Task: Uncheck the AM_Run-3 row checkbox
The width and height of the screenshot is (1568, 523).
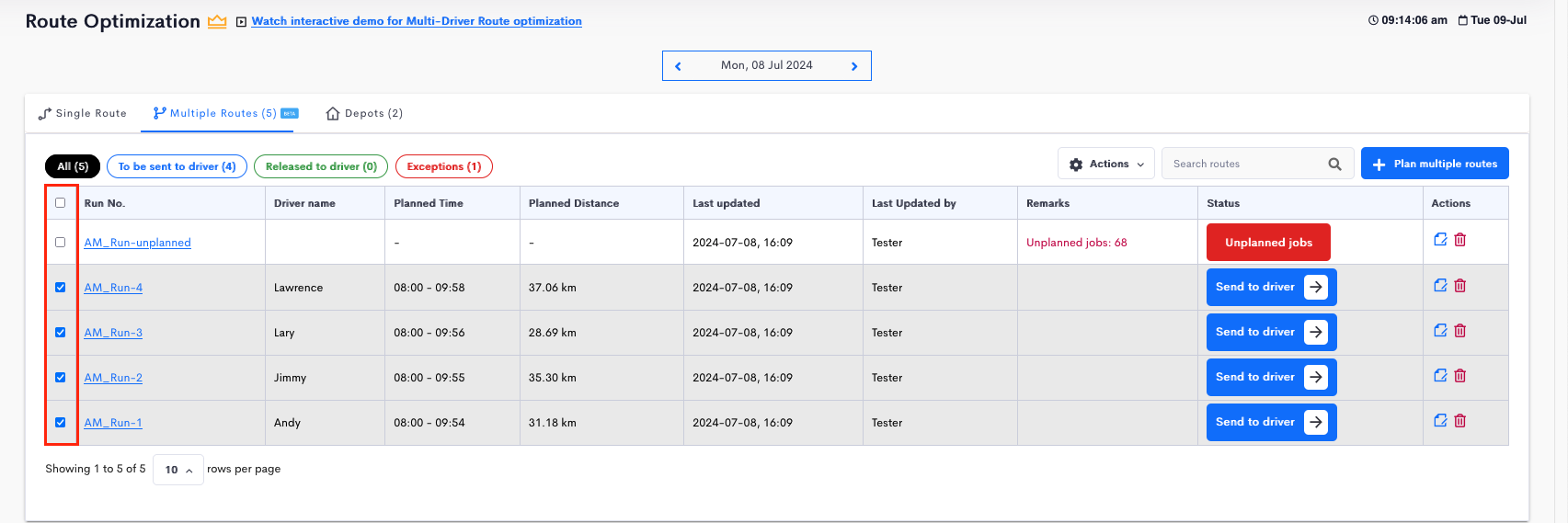Action: click(61, 333)
